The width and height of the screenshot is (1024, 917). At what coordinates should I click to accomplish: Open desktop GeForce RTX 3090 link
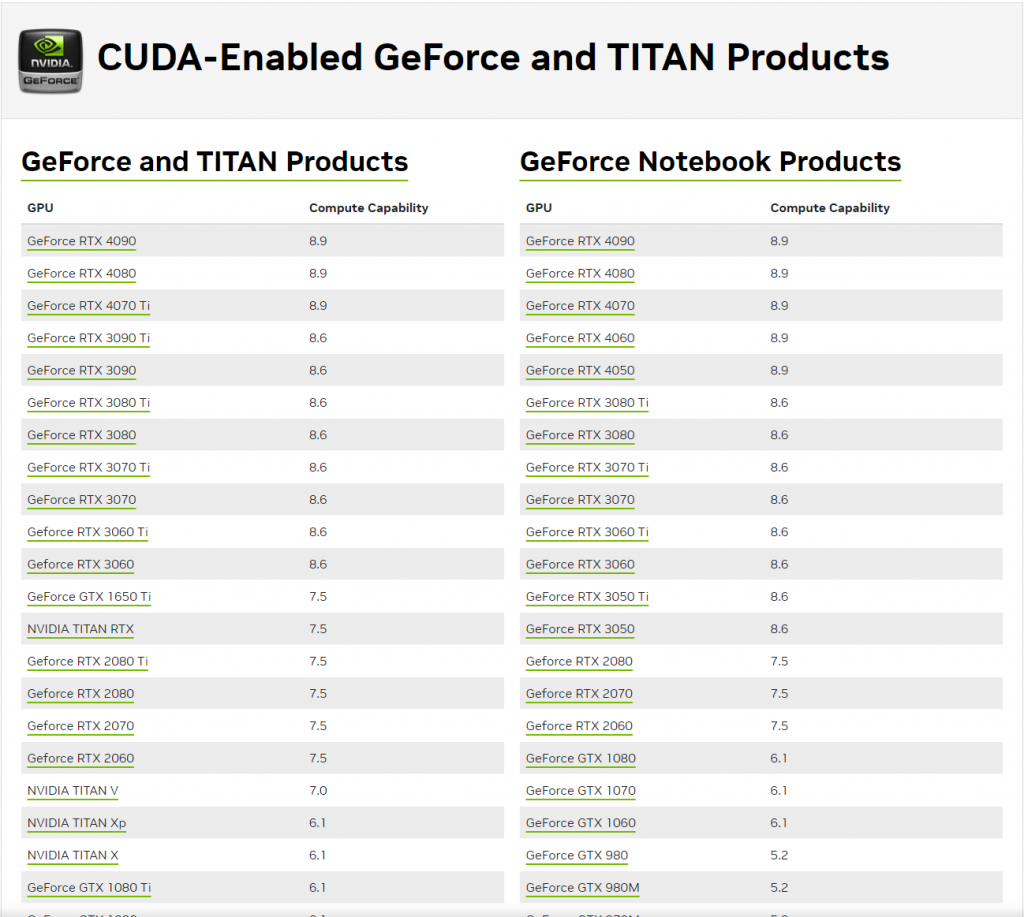(x=82, y=370)
